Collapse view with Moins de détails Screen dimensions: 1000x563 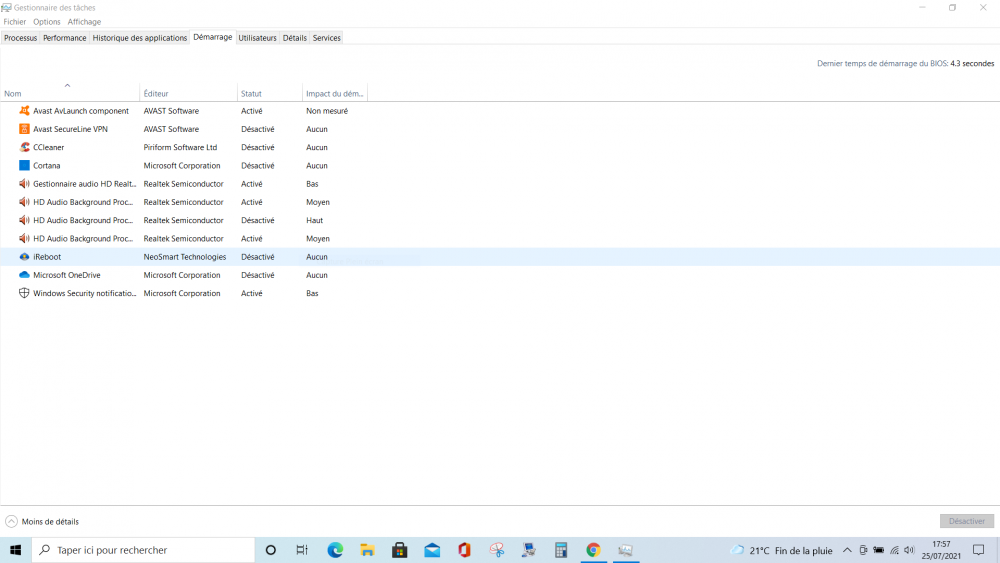pyautogui.click(x=42, y=521)
